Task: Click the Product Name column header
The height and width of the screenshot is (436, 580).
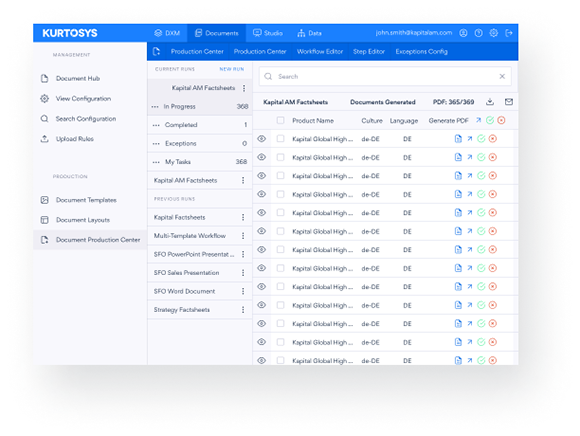Action: tap(313, 121)
